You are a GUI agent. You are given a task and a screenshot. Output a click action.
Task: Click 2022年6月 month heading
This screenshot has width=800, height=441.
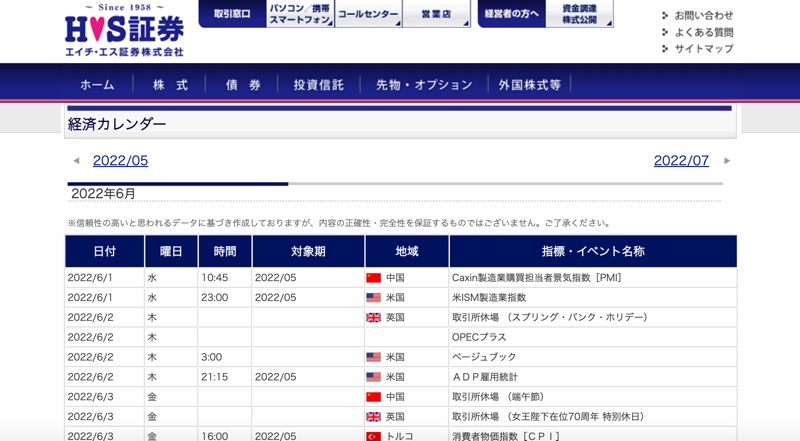coord(104,194)
